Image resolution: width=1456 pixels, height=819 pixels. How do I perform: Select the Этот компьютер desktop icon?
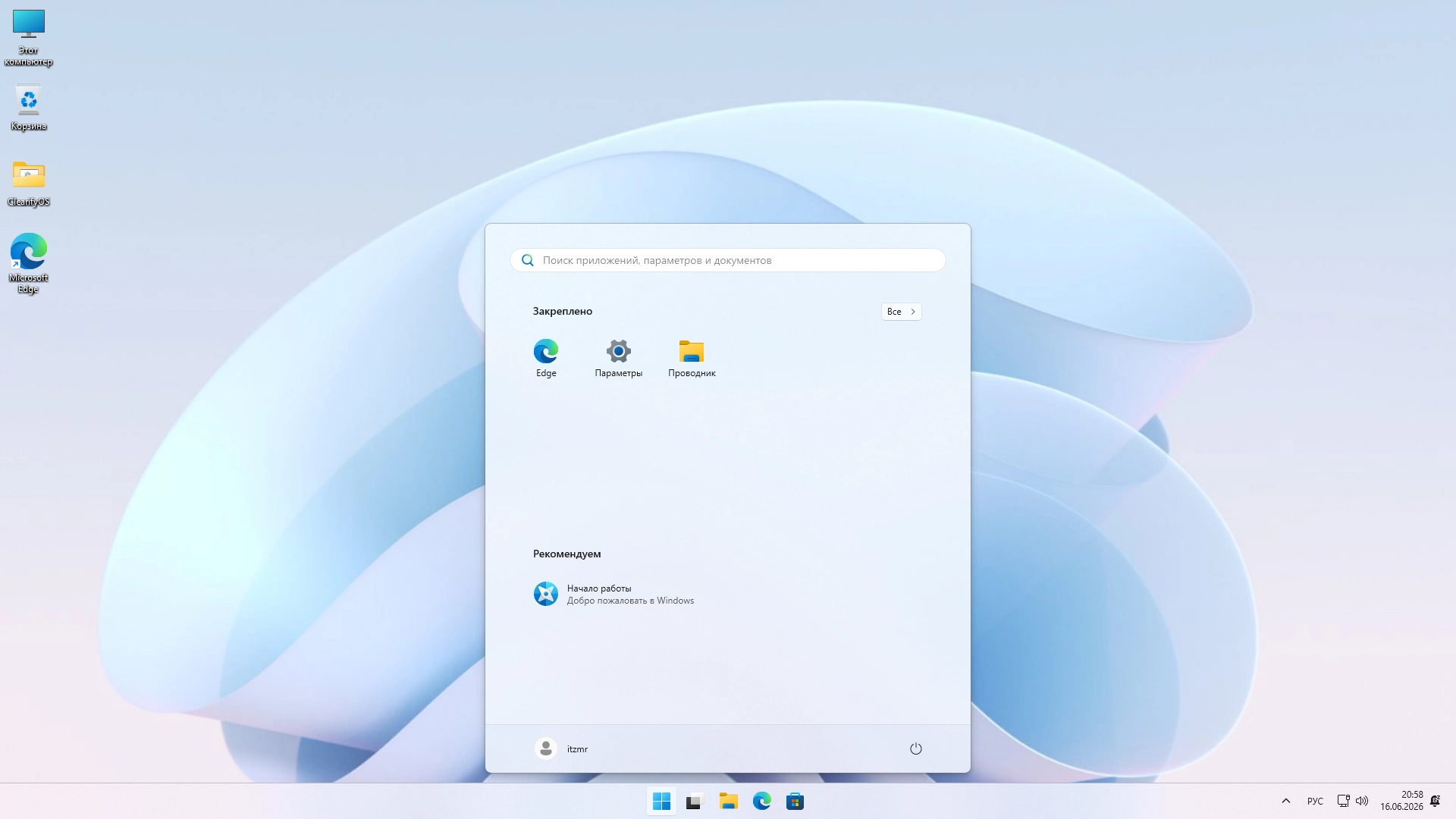coord(29,38)
